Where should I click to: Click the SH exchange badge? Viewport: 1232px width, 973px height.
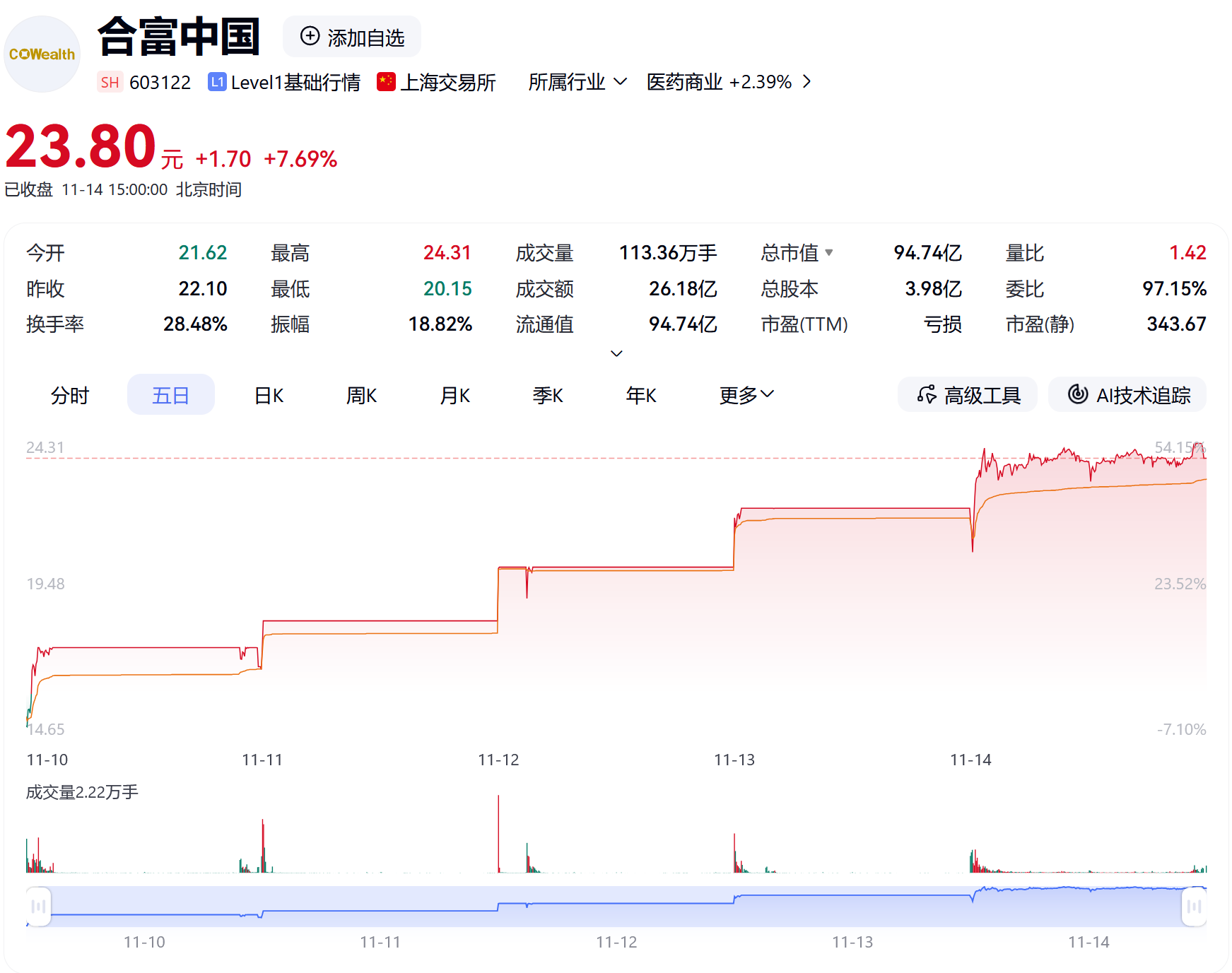(x=110, y=83)
